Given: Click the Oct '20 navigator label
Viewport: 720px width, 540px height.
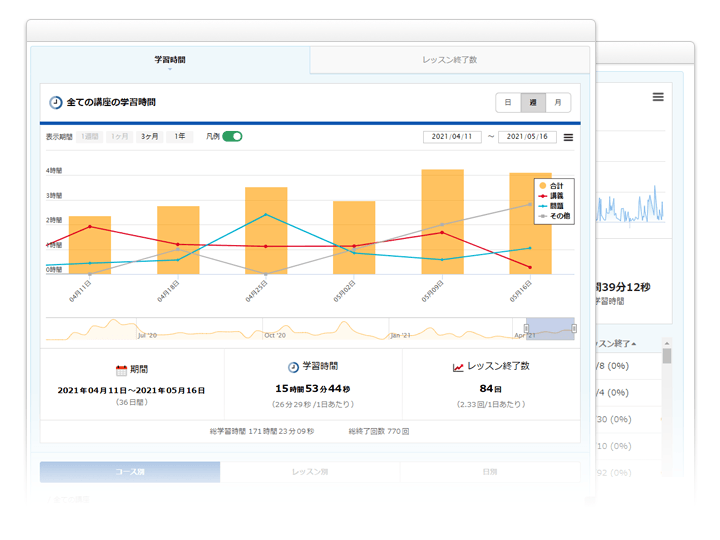Looking at the screenshot, I should pyautogui.click(x=275, y=335).
